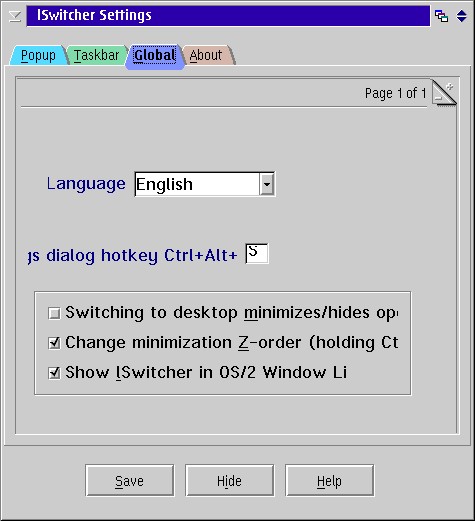Go to the About tab

coord(206,55)
